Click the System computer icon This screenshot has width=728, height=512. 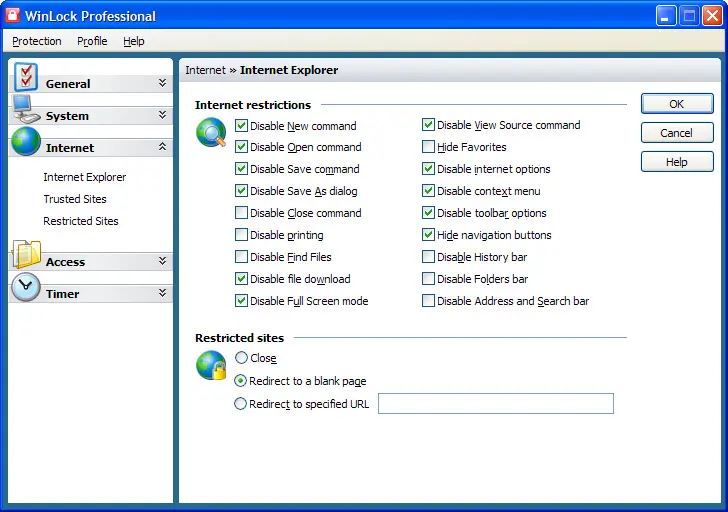tap(26, 108)
